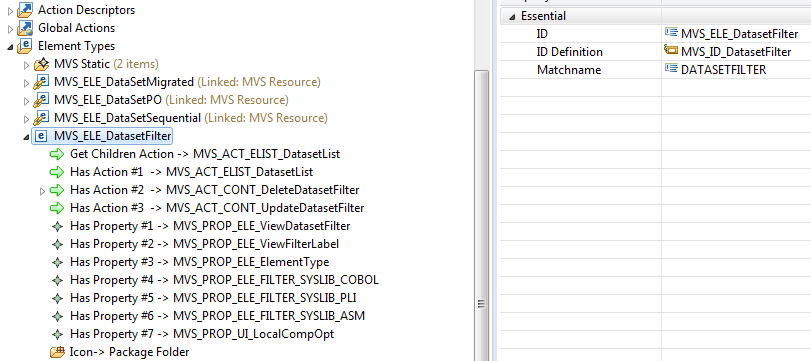
Task: Click the star icon of Has Property #6
Action: pos(57,316)
